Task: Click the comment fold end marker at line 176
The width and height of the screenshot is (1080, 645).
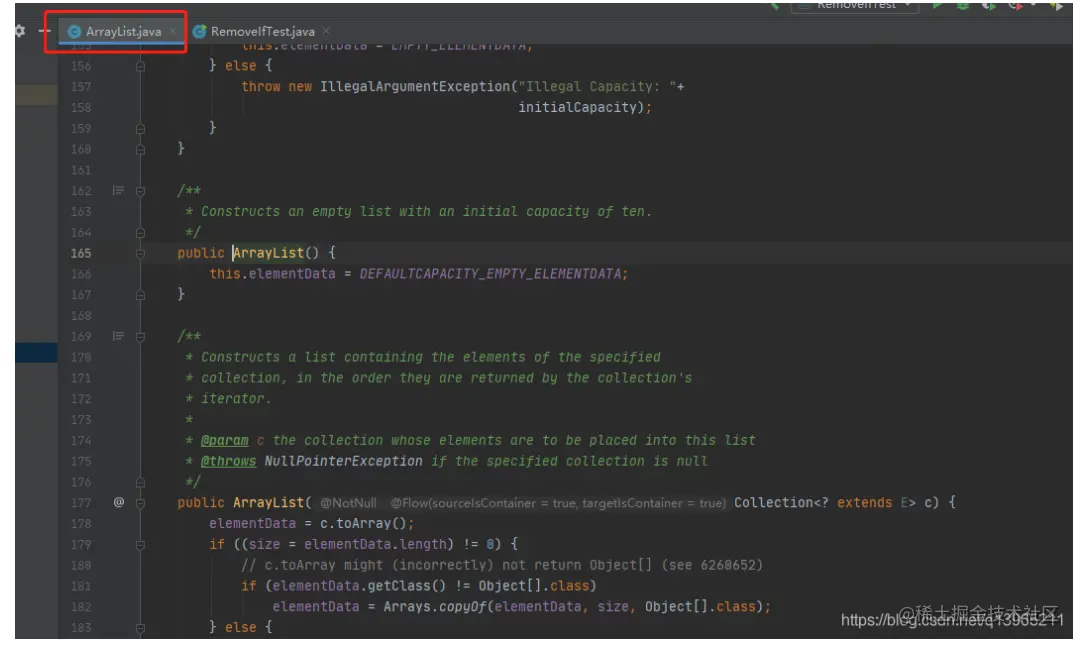Action: coord(141,482)
